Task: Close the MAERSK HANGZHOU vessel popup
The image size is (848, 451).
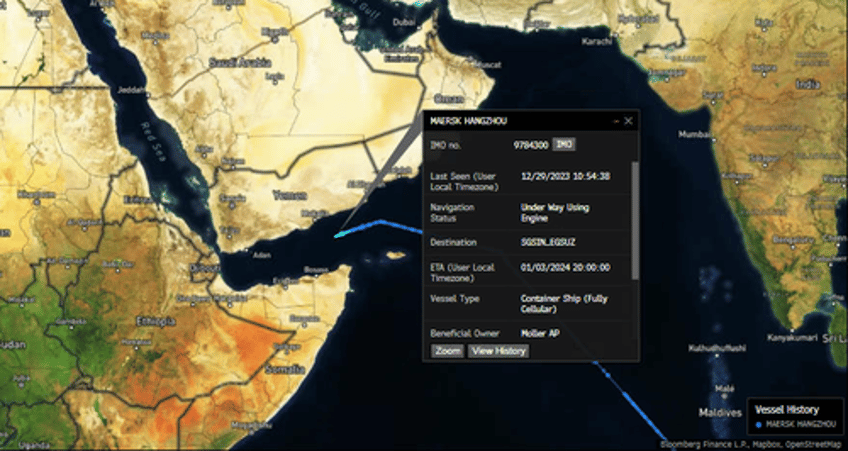Action: (x=628, y=121)
